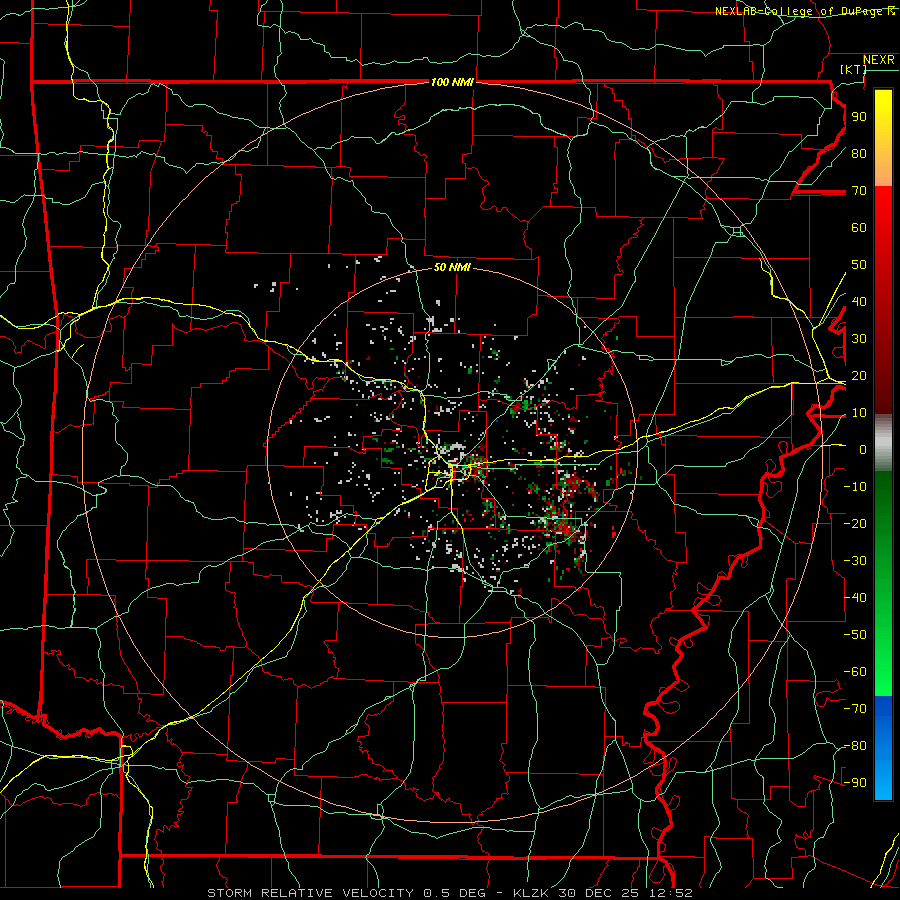Click the positive "20" scale label

click(x=859, y=376)
